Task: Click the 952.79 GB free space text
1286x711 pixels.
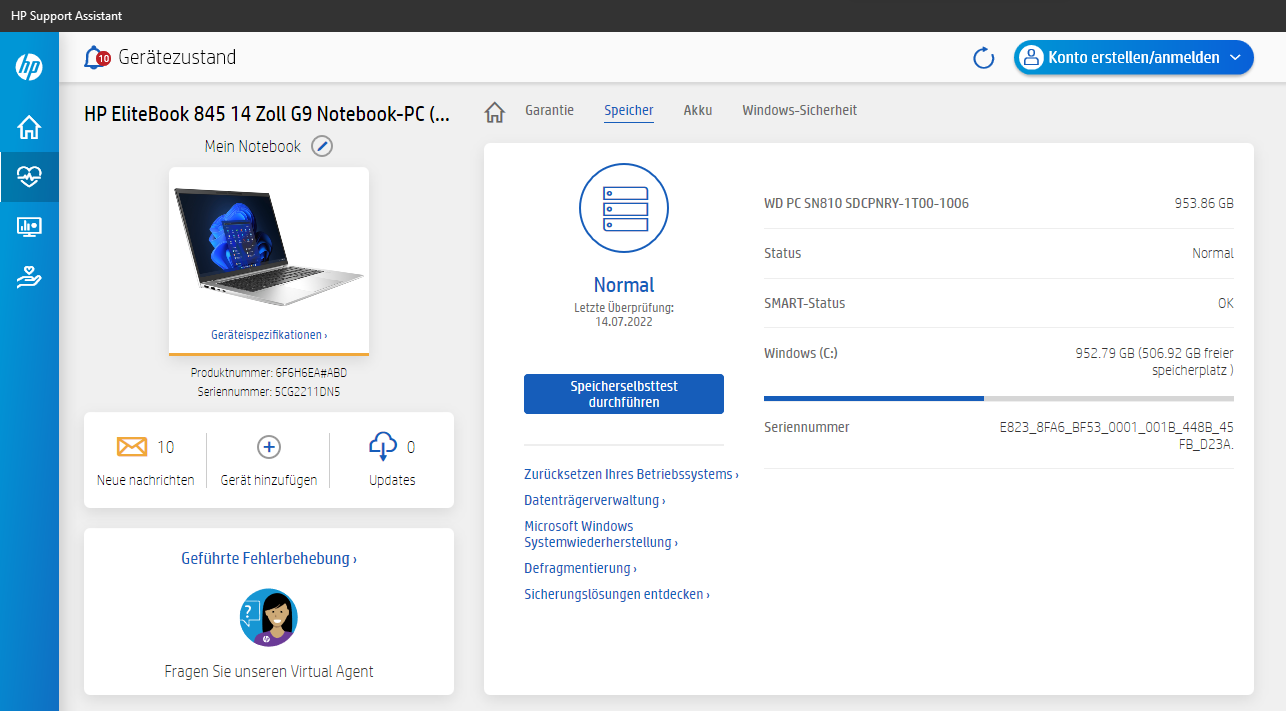Action: pos(1153,361)
